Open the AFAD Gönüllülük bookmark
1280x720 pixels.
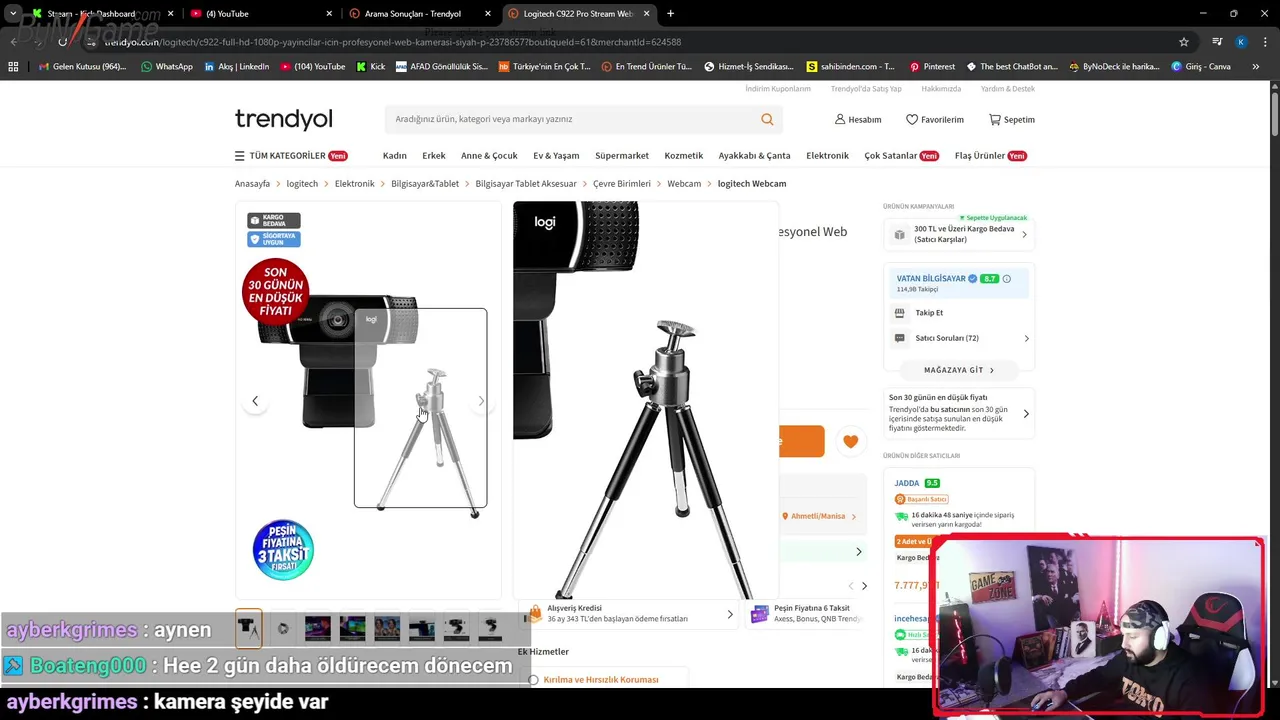tap(441, 66)
